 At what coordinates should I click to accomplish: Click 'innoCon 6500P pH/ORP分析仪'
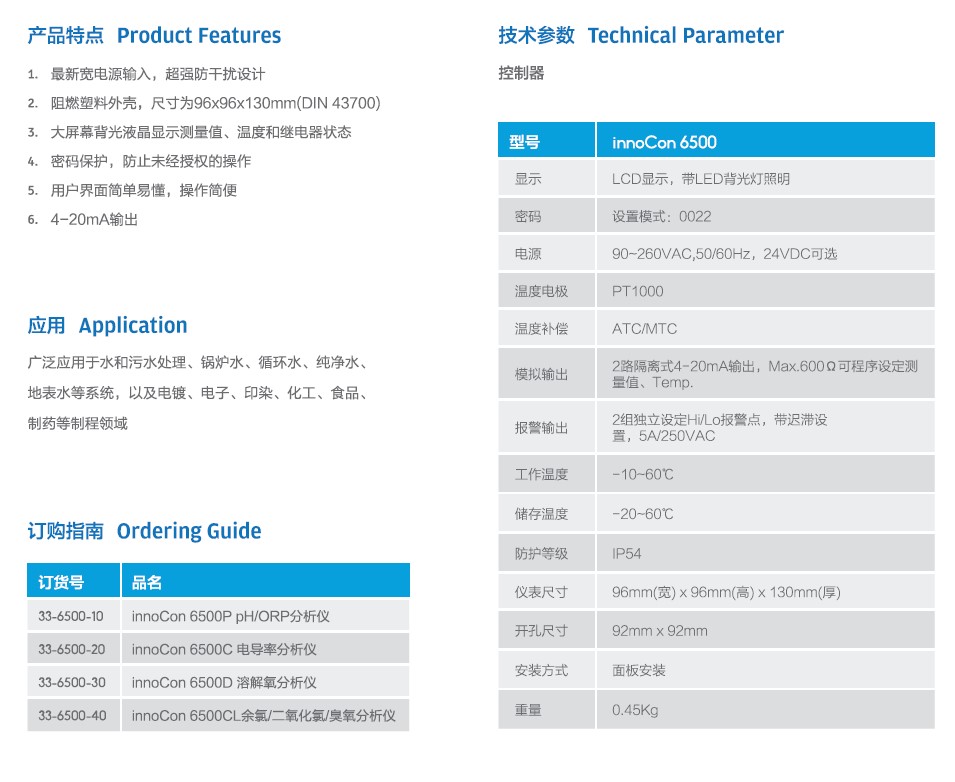(x=230, y=616)
